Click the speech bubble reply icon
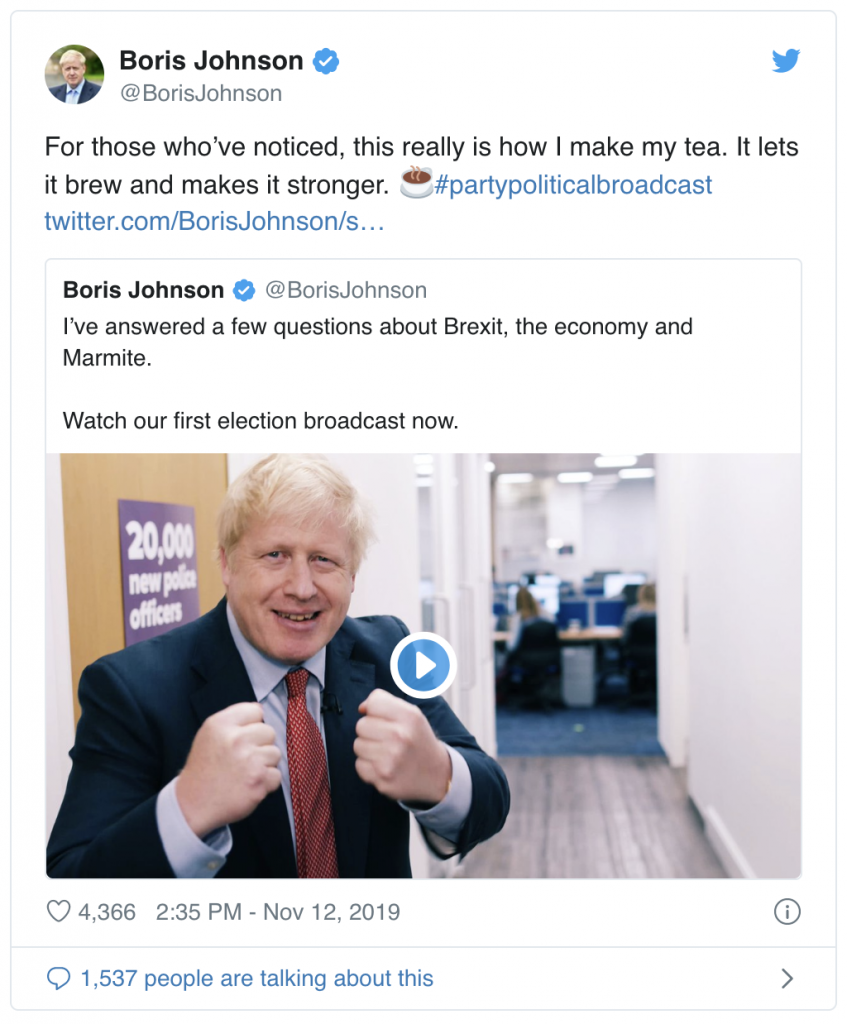The image size is (847, 1024). (58, 978)
